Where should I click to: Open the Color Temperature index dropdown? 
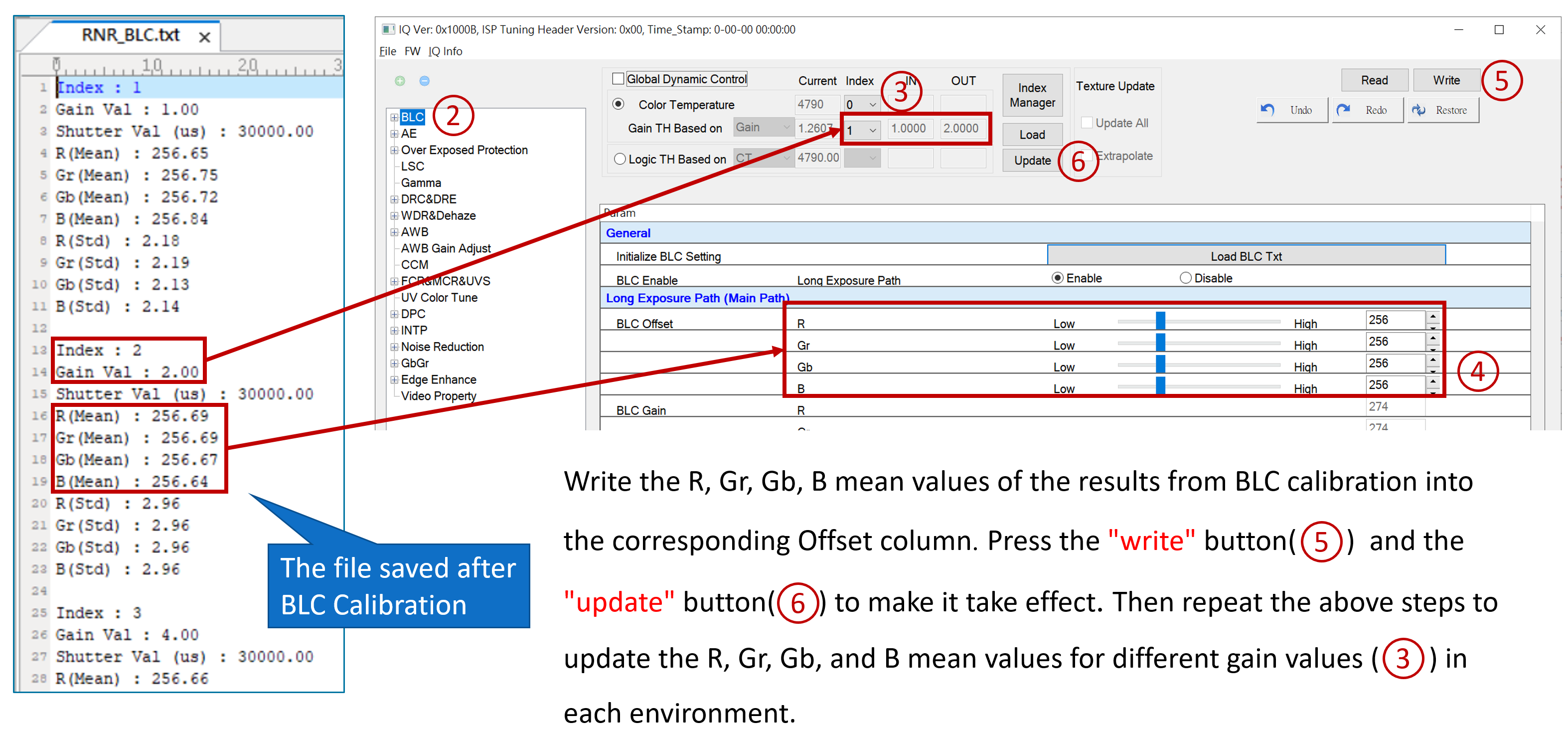point(872,105)
